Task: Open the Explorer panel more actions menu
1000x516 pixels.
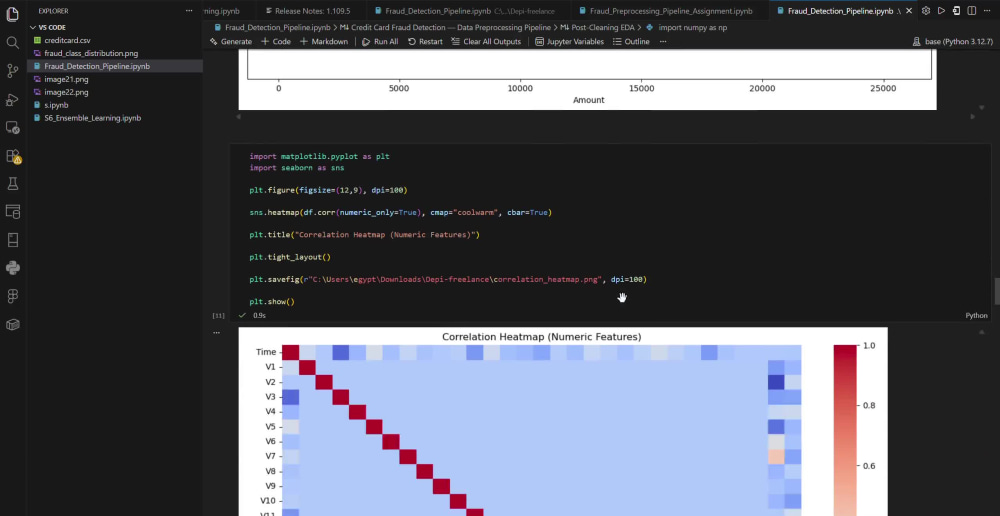Action: point(189,11)
